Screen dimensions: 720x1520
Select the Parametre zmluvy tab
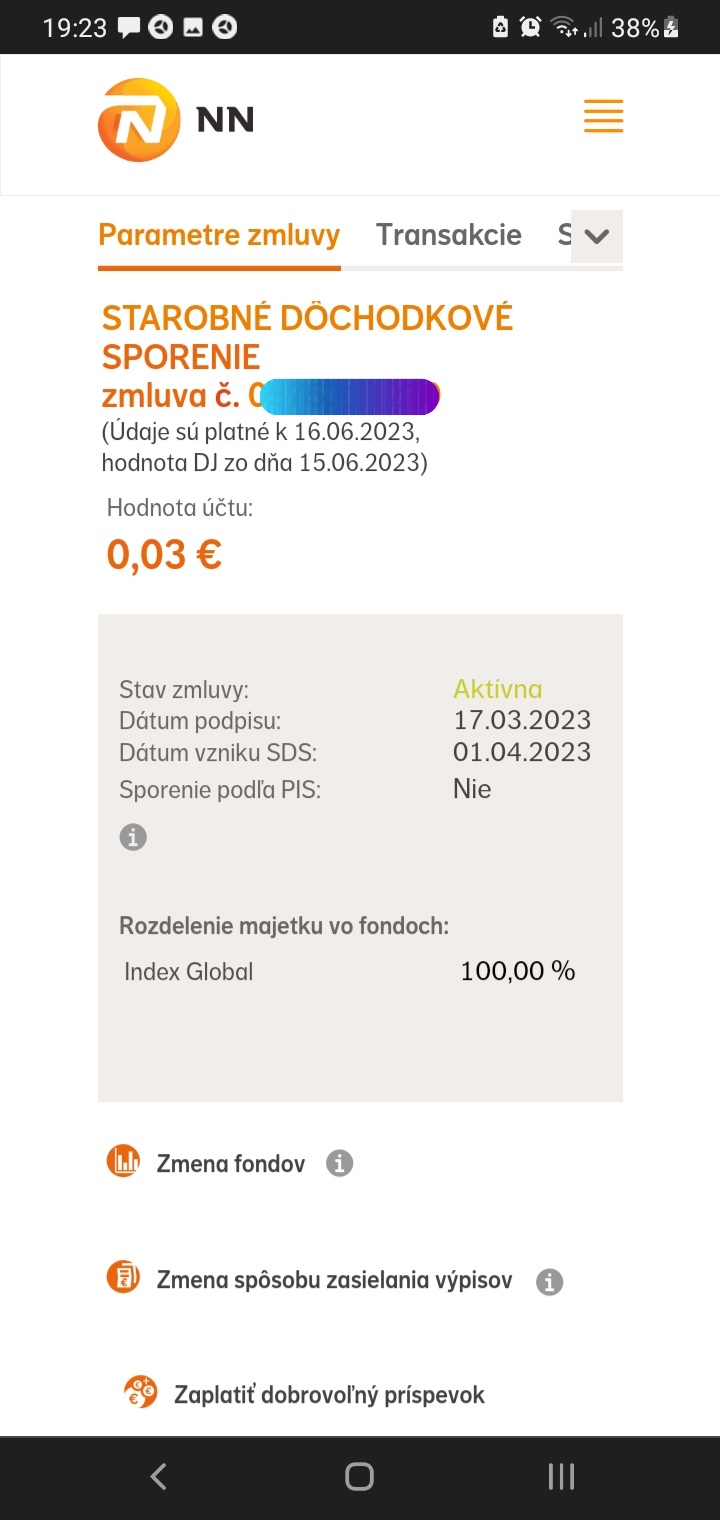tap(219, 235)
